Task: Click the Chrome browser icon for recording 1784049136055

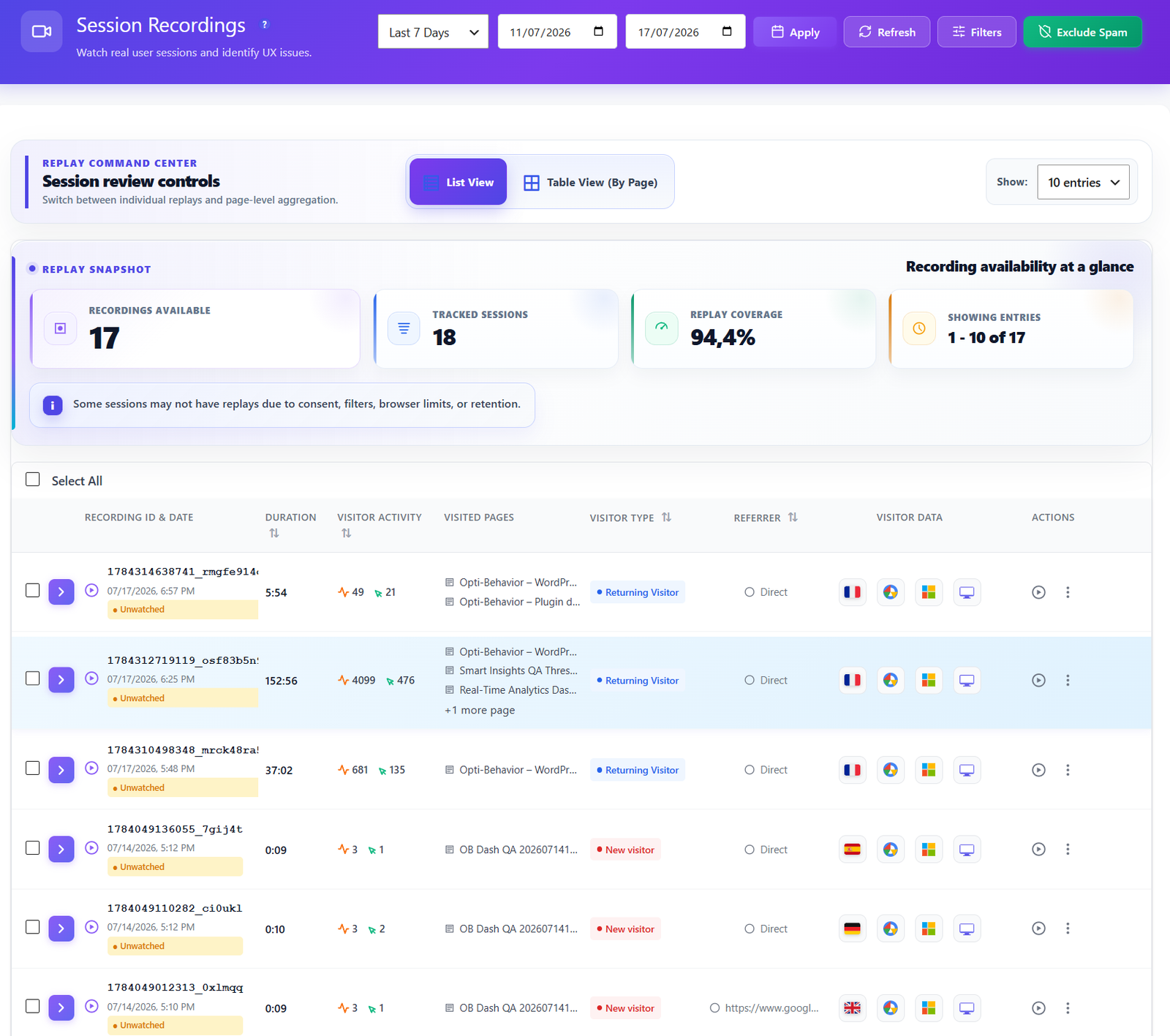Action: pyautogui.click(x=891, y=850)
